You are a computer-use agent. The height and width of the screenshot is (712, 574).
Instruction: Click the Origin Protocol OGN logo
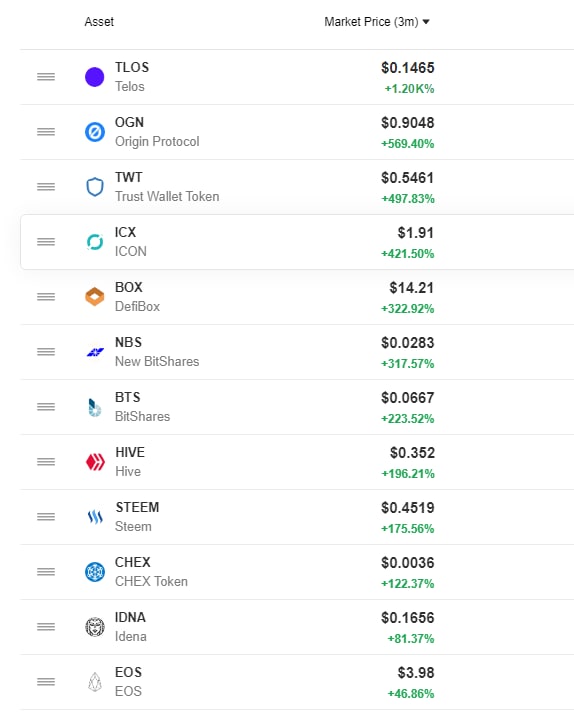94,132
